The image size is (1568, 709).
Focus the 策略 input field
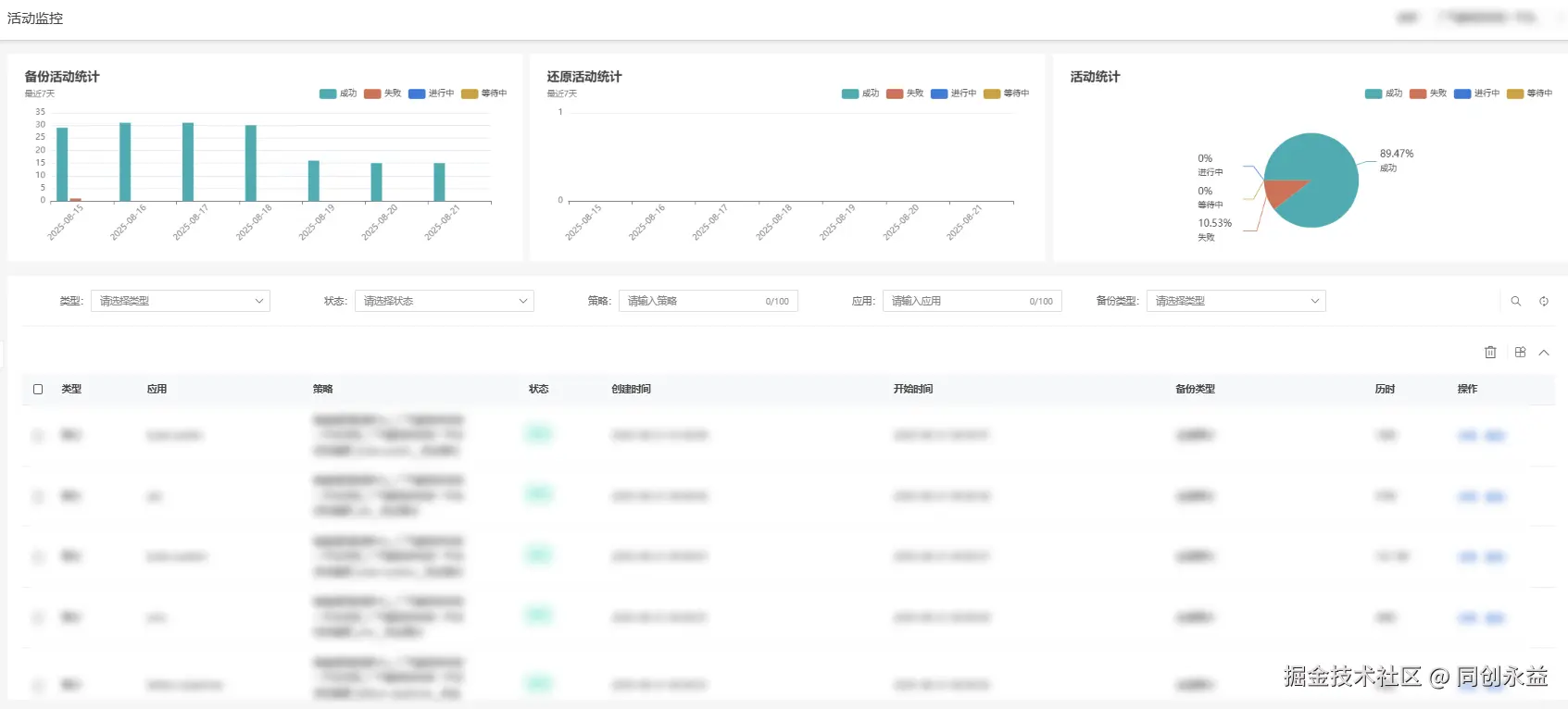709,301
